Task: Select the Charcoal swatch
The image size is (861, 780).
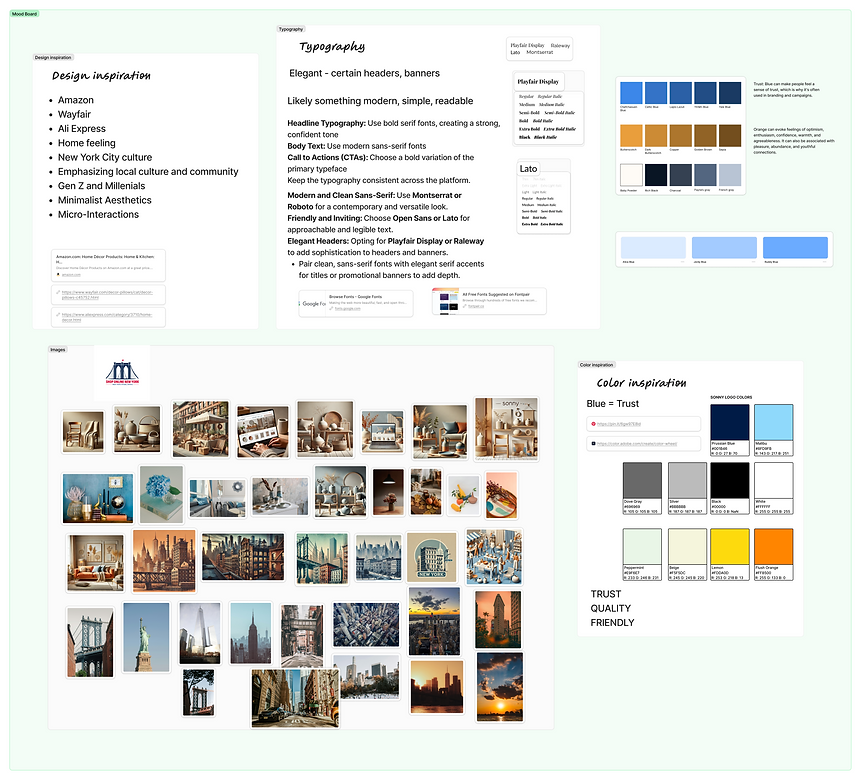Action: (680, 175)
